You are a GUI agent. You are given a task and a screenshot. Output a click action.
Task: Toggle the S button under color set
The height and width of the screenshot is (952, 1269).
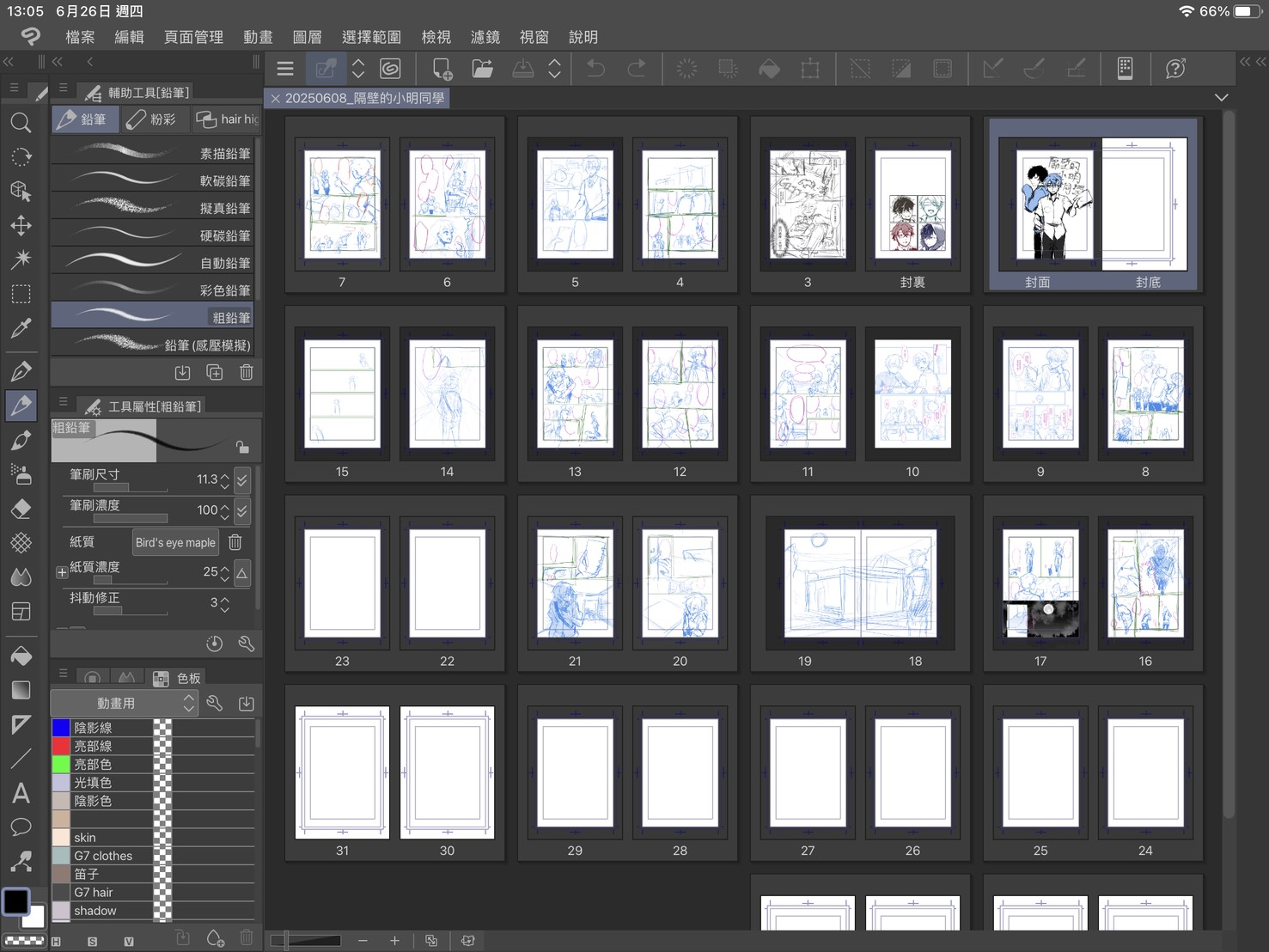(92, 942)
